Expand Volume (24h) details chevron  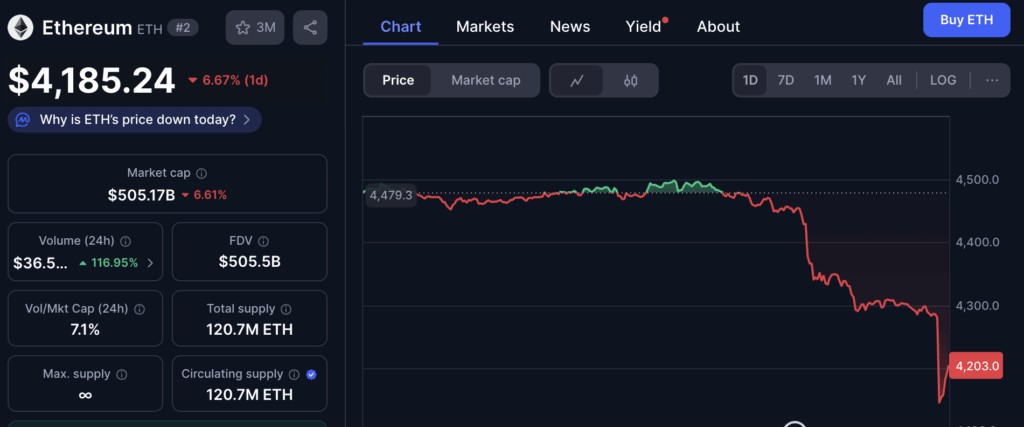point(151,263)
